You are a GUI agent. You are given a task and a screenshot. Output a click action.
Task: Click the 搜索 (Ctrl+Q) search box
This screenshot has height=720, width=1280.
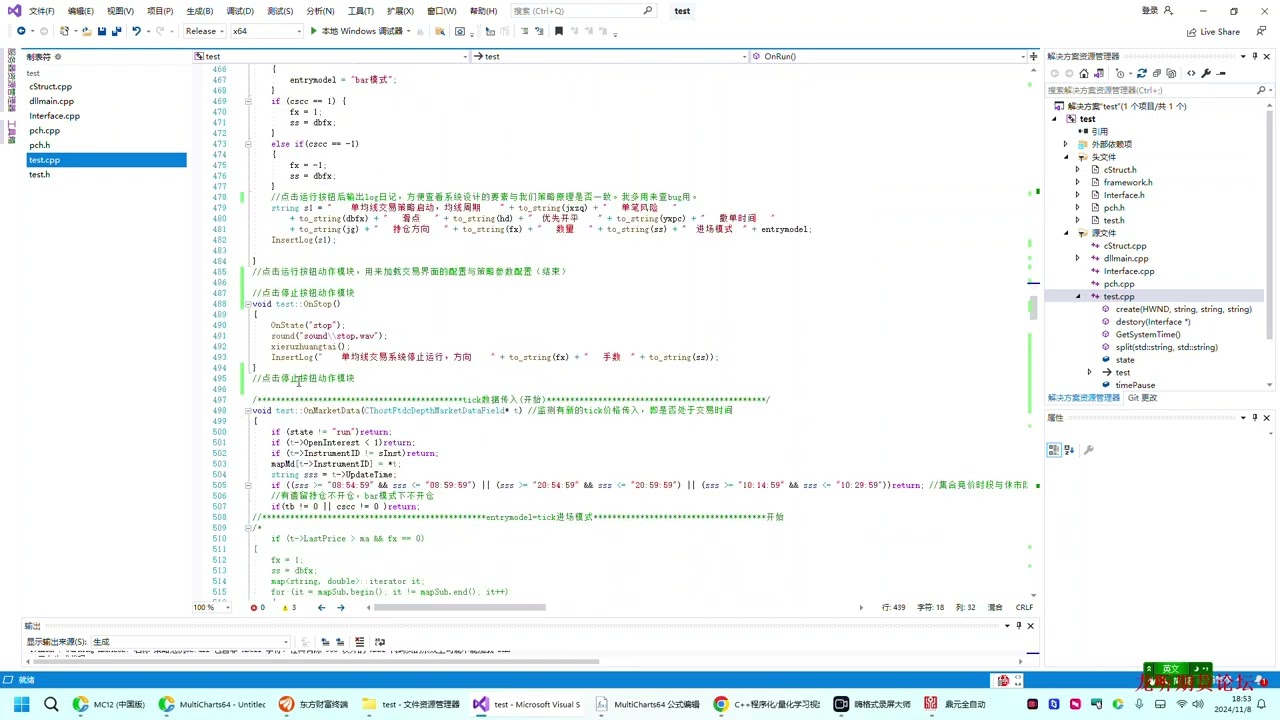pos(582,11)
